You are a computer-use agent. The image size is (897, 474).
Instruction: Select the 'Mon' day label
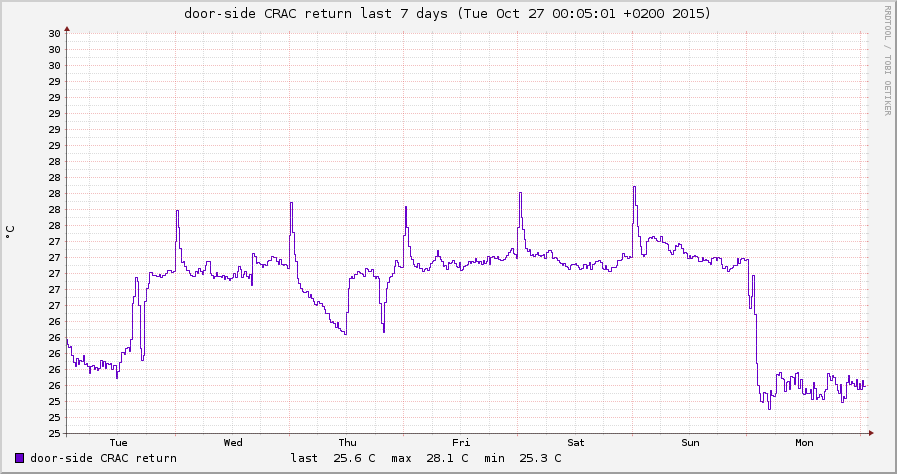point(804,442)
